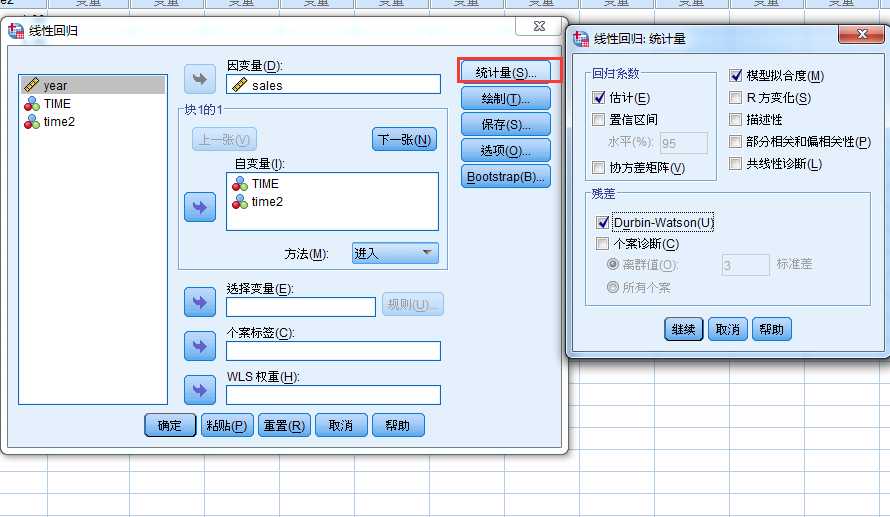This screenshot has height=517, width=890.
Task: Close the 线性回归 main dialog
Action: pos(539,26)
